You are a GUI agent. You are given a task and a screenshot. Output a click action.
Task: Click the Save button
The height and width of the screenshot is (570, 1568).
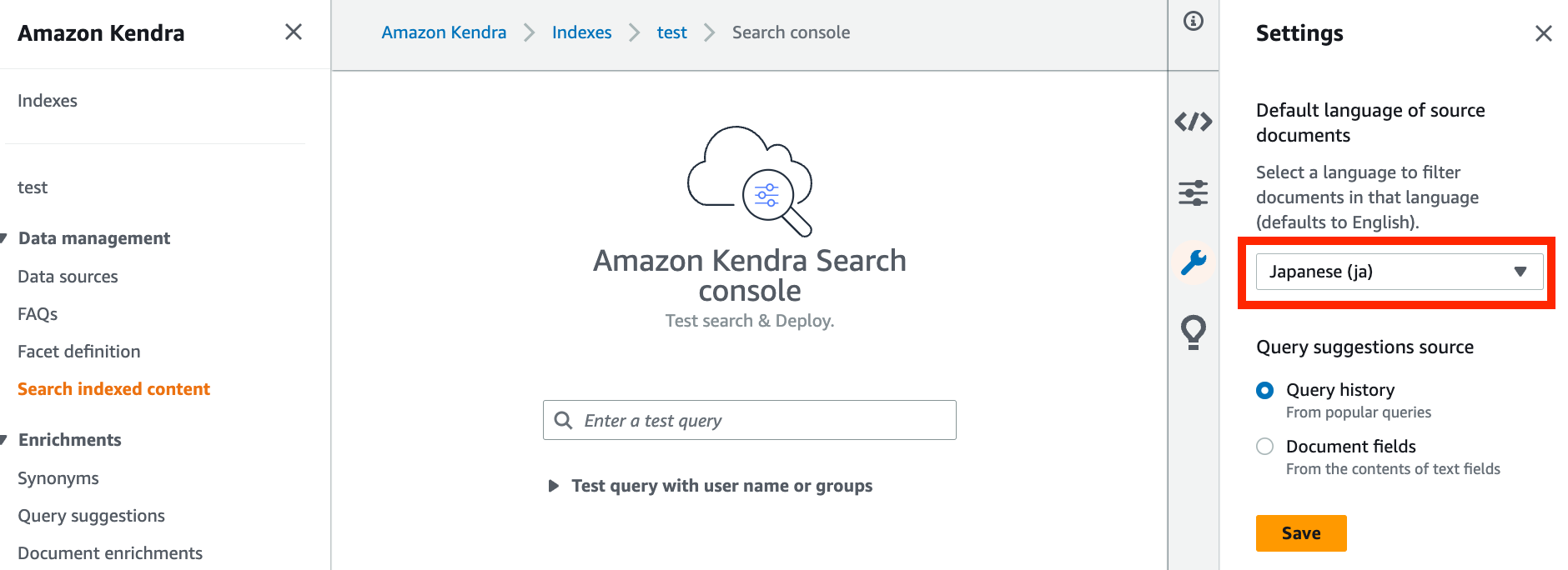tap(1300, 532)
